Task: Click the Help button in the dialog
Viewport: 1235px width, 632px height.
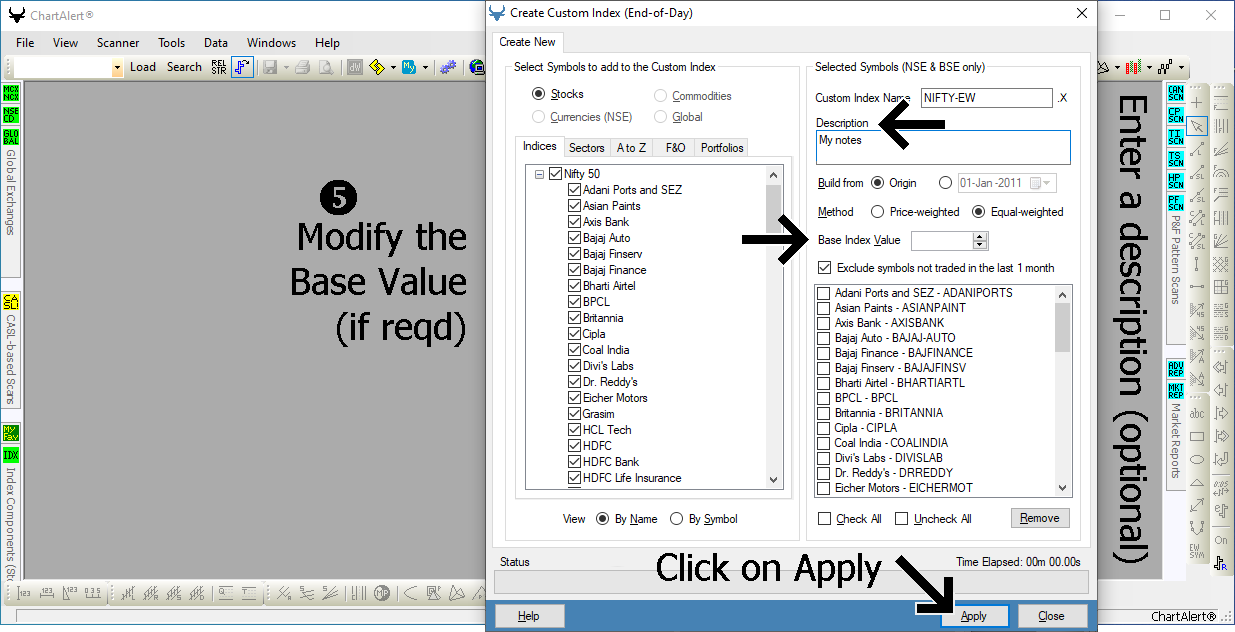Action: click(x=529, y=616)
